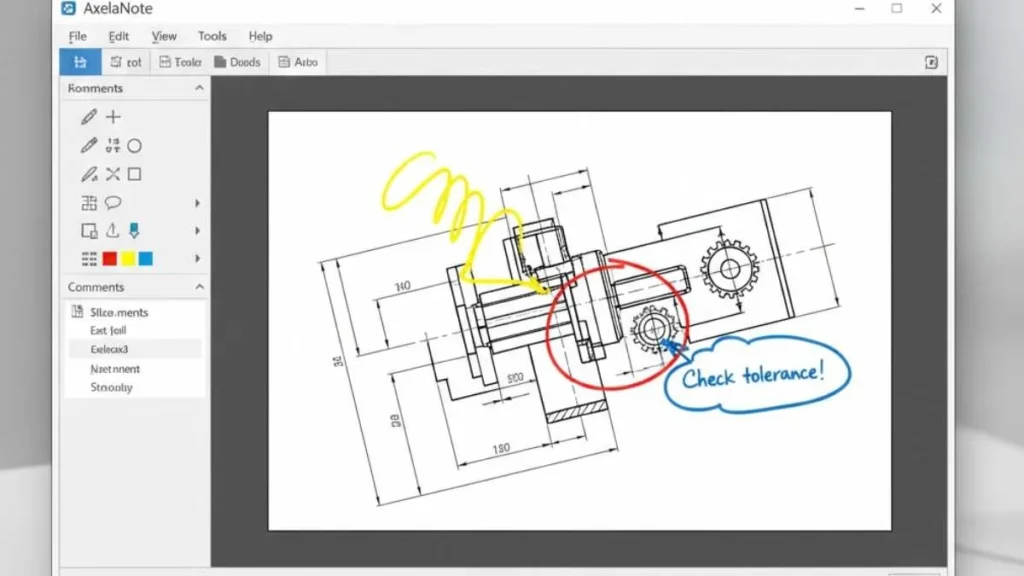Collapse the Ronments panel with its chevron
Viewport: 1024px width, 576px height.
point(198,88)
